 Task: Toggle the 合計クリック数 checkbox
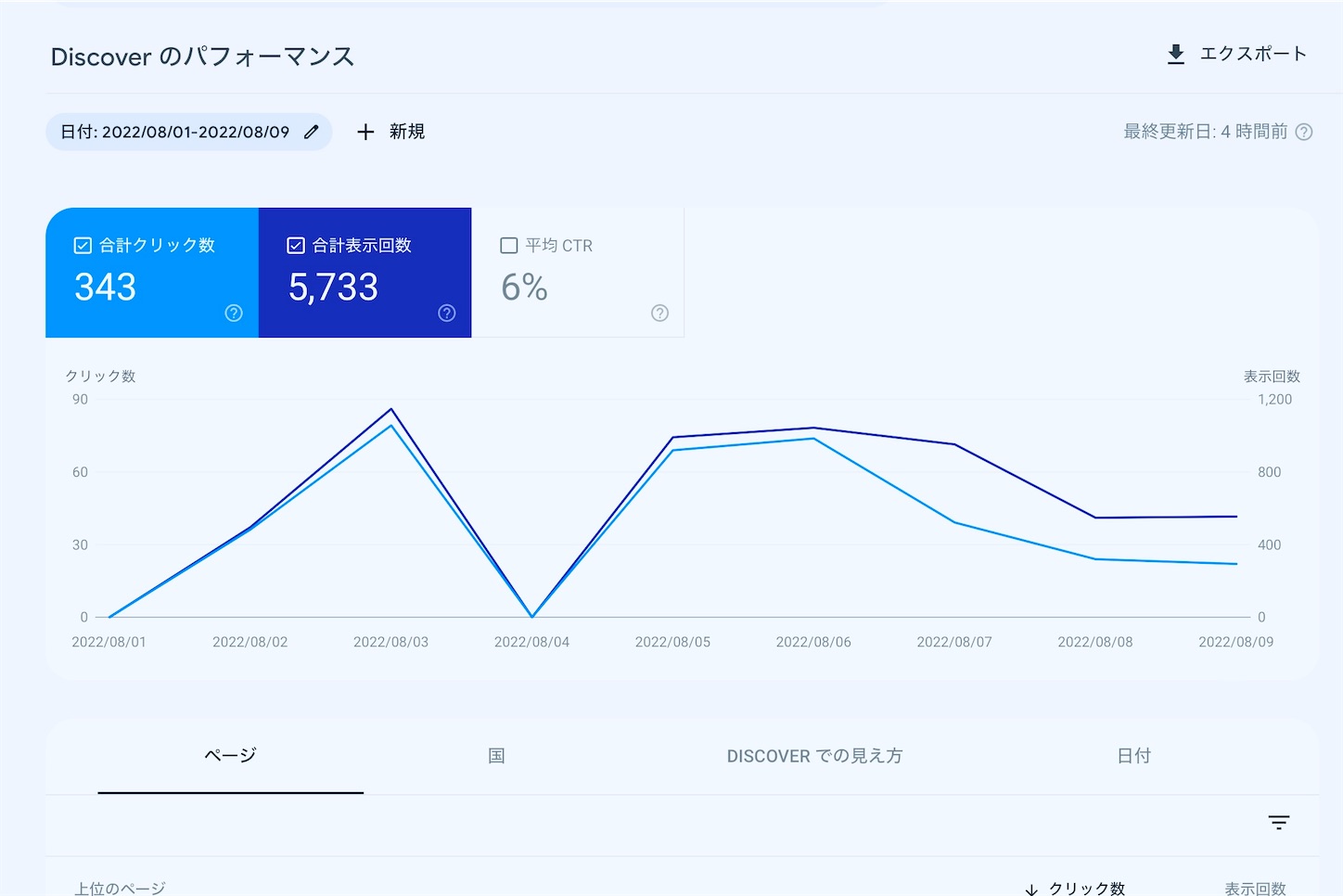(83, 246)
